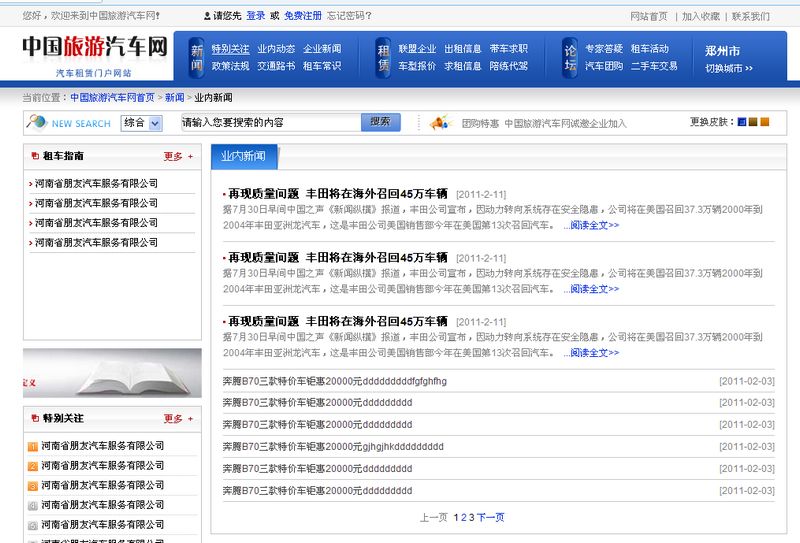
Task: Click the 登录 login link
Action: 256,16
